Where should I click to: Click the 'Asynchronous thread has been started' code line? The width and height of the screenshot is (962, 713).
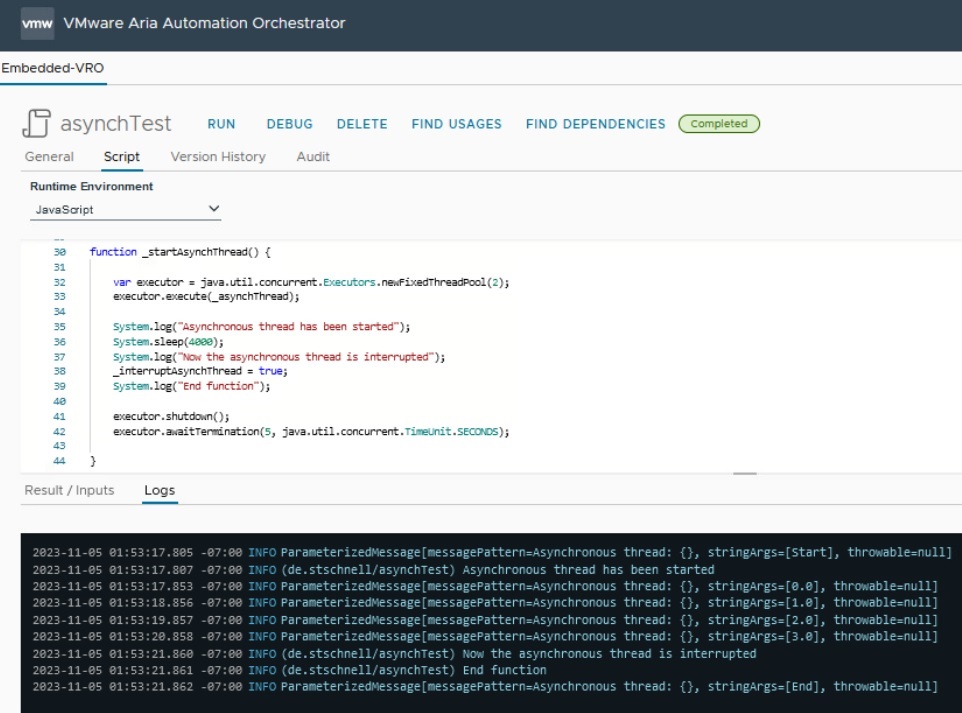click(261, 326)
